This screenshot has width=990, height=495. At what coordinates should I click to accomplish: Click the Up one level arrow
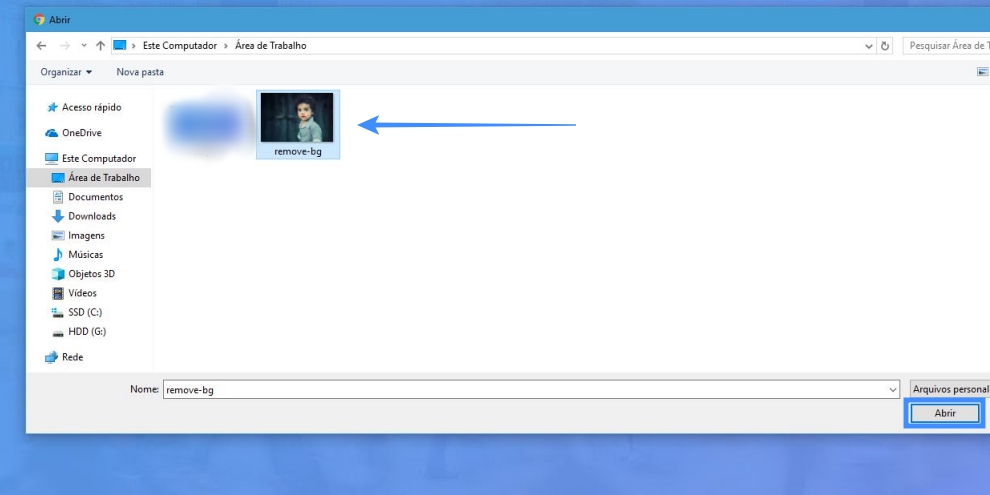pos(100,46)
